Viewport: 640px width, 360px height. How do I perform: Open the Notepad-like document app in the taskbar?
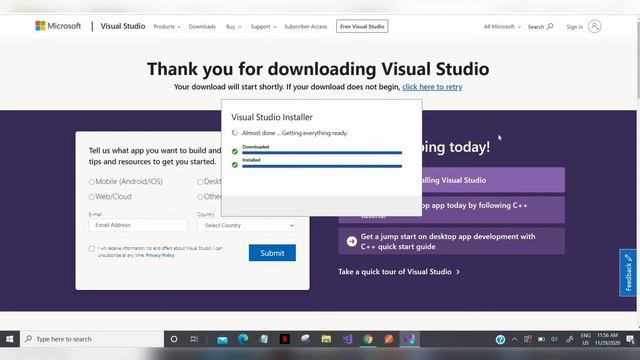coord(264,339)
